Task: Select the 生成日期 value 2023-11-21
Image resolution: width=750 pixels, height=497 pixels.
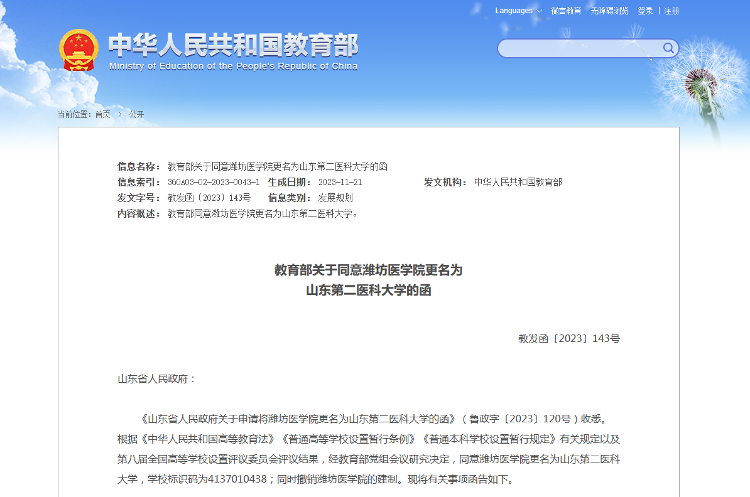Action: click(340, 182)
